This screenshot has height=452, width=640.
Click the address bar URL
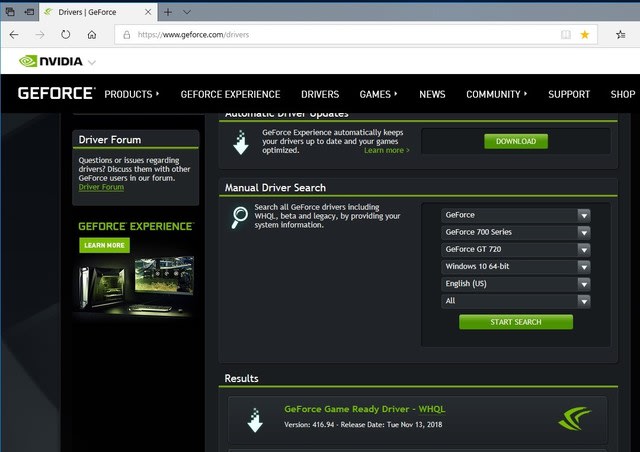coord(193,35)
